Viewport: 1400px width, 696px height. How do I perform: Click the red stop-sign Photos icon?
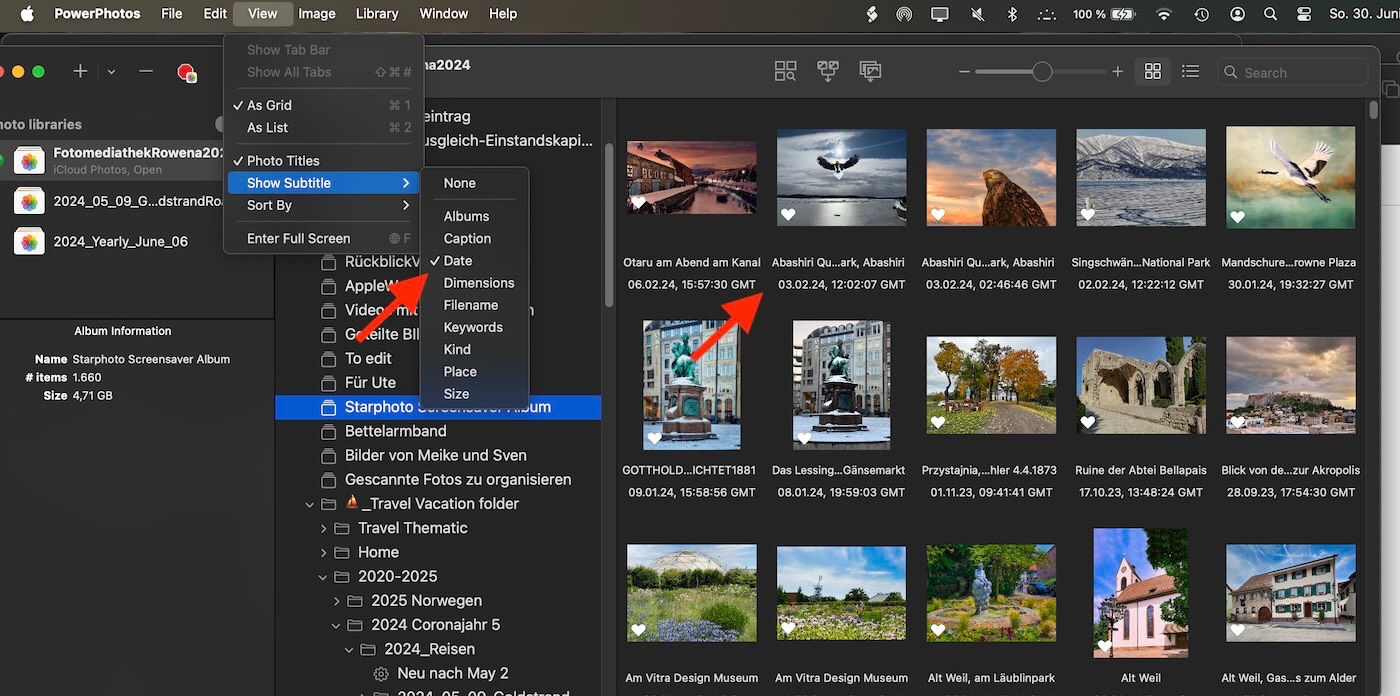tap(186, 72)
